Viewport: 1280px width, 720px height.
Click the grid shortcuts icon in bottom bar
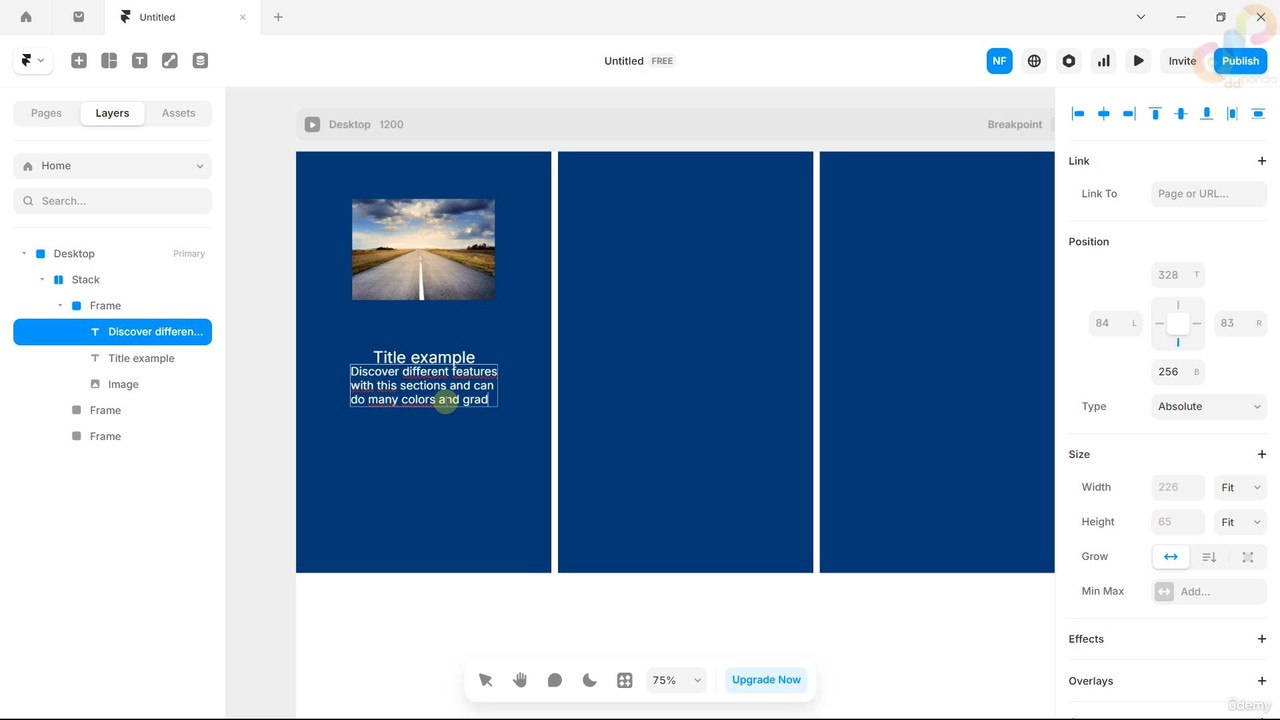[625, 680]
